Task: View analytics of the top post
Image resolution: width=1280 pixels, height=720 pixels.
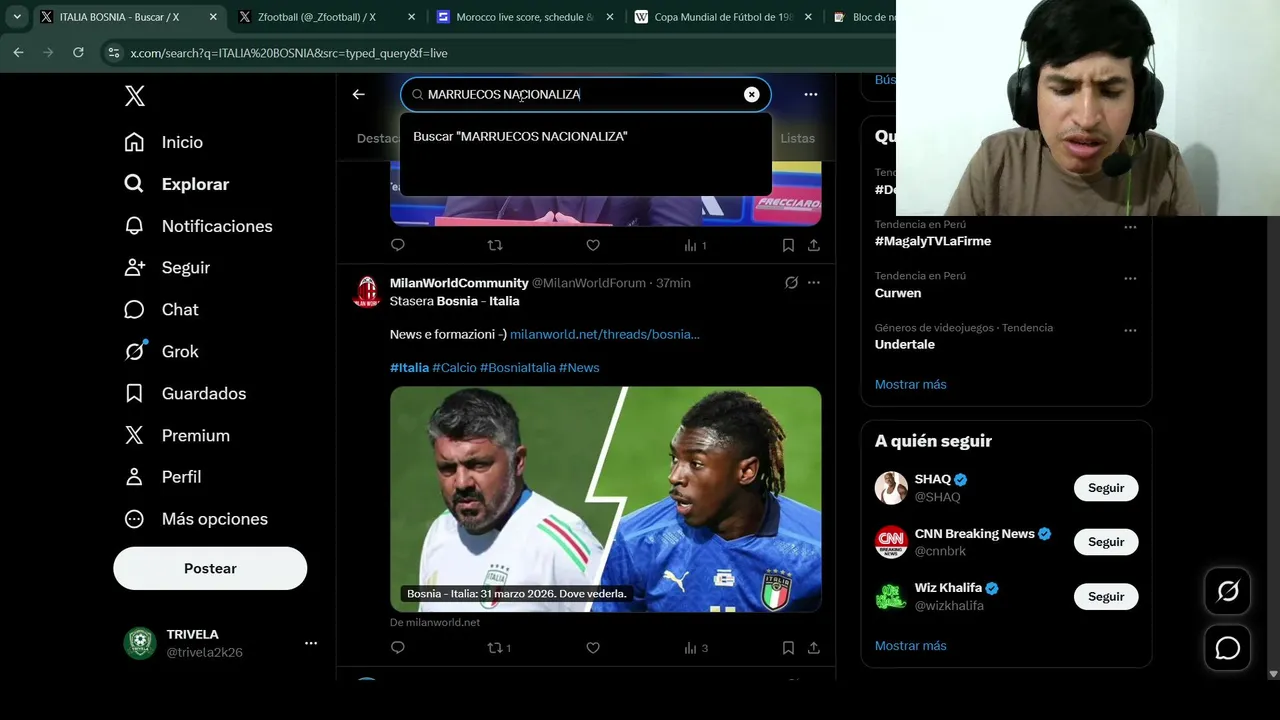Action: pos(695,245)
